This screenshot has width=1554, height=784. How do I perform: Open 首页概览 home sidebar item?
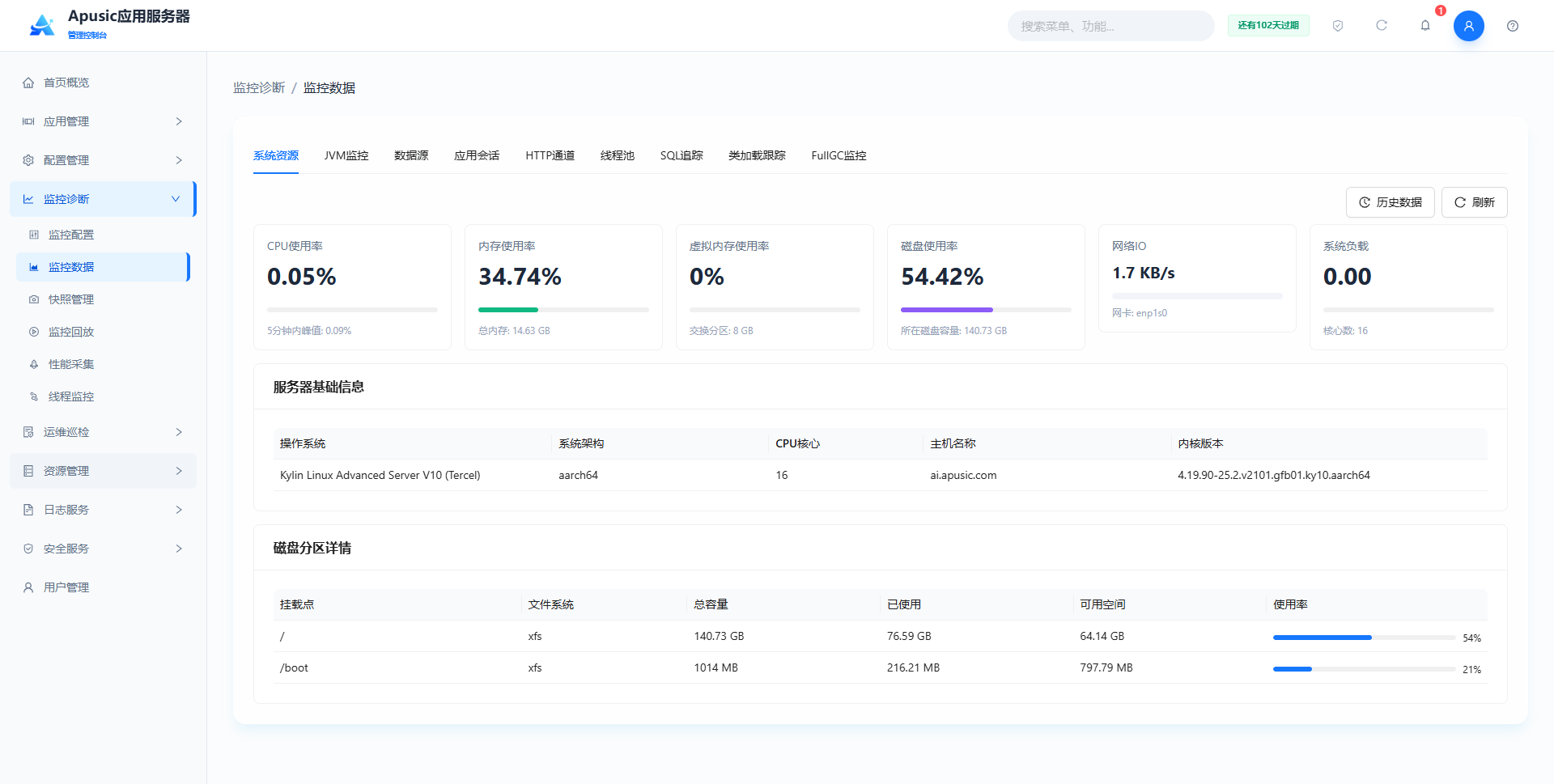(103, 83)
